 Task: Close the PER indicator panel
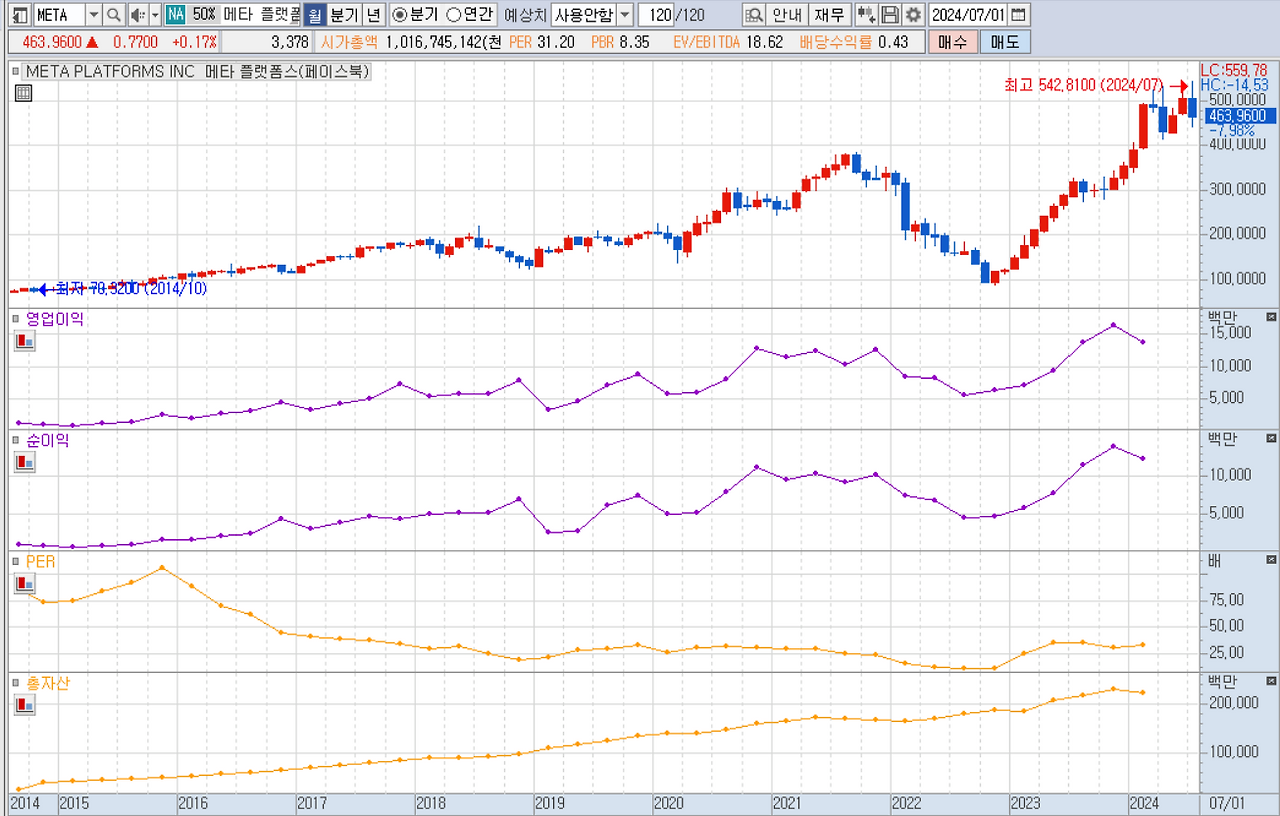click(x=1271, y=560)
